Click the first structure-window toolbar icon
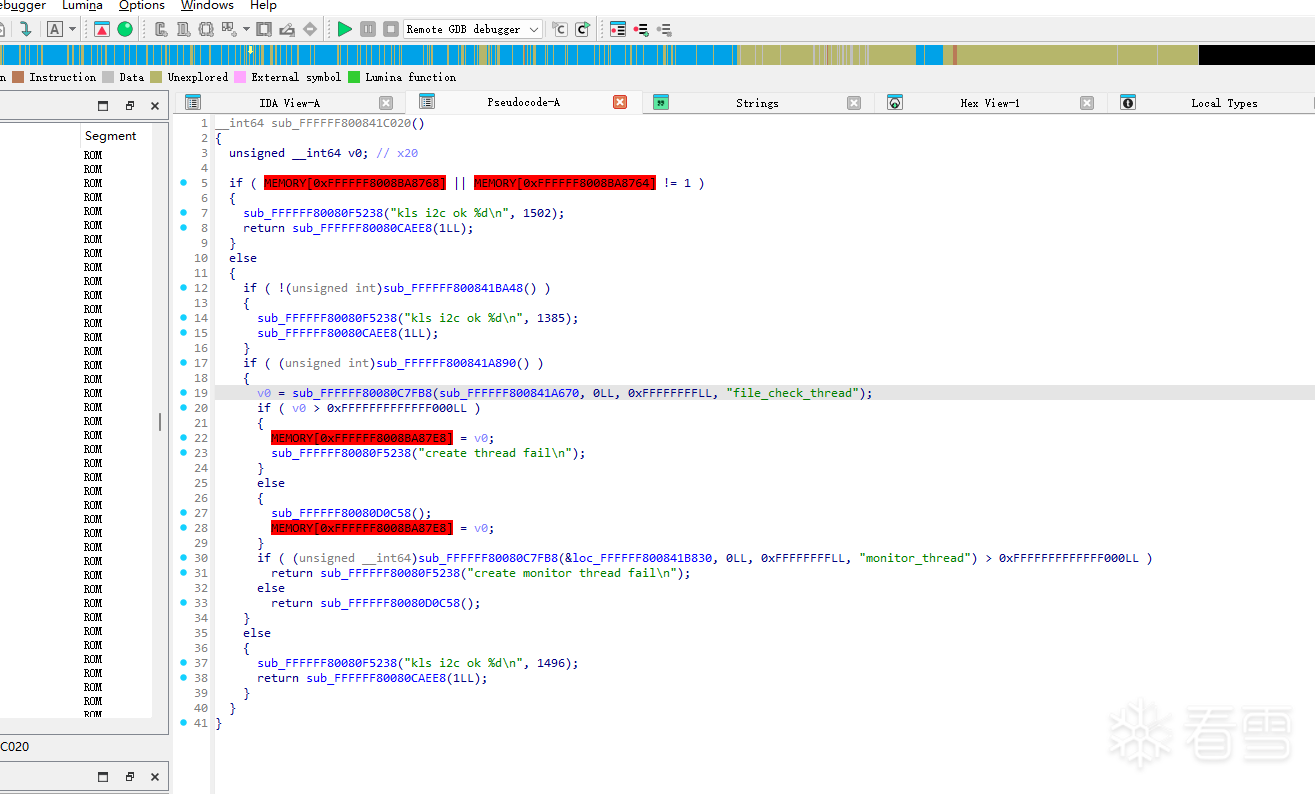1315x794 pixels. 160,29
